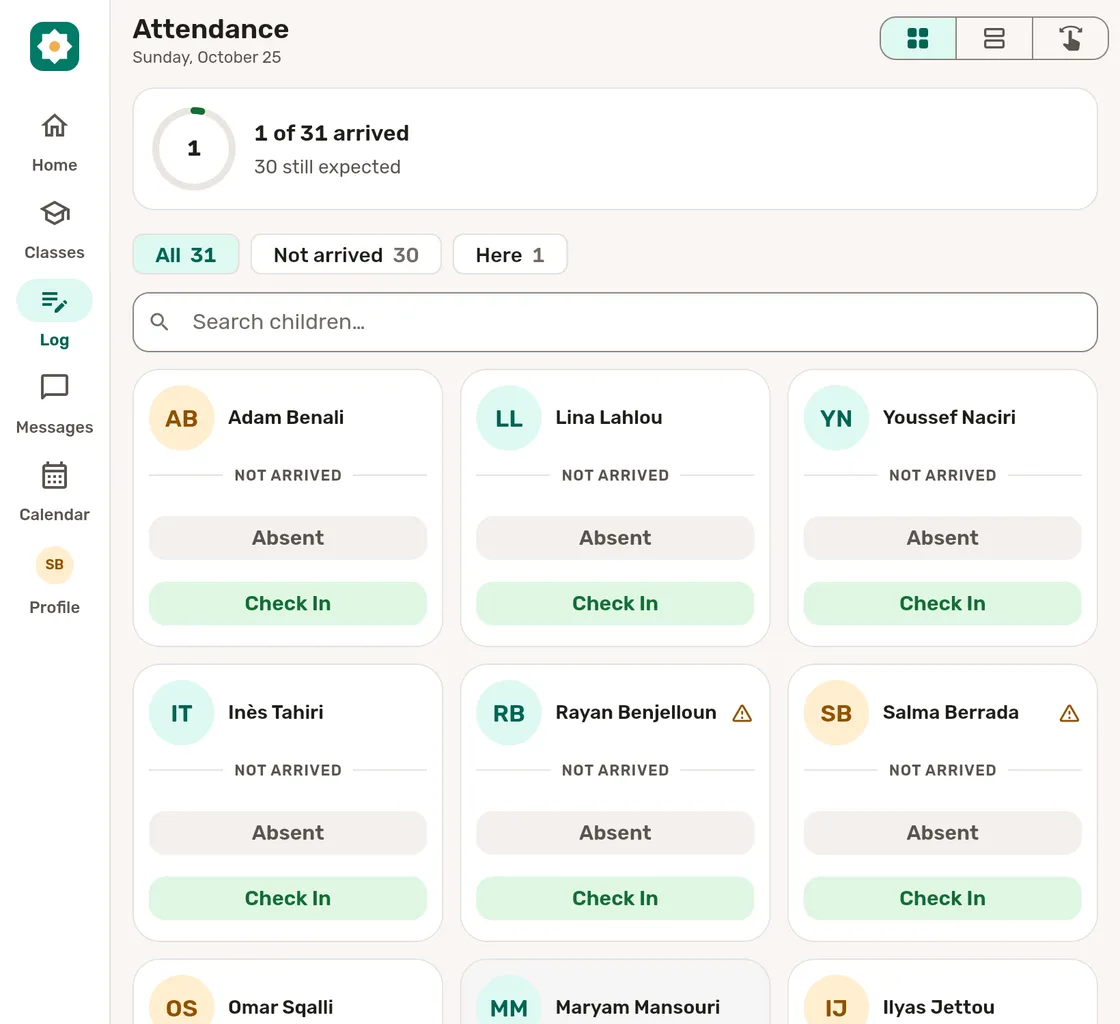1120x1024 pixels.
Task: Click Lina Lahlou's LL avatar
Action: pos(509,418)
